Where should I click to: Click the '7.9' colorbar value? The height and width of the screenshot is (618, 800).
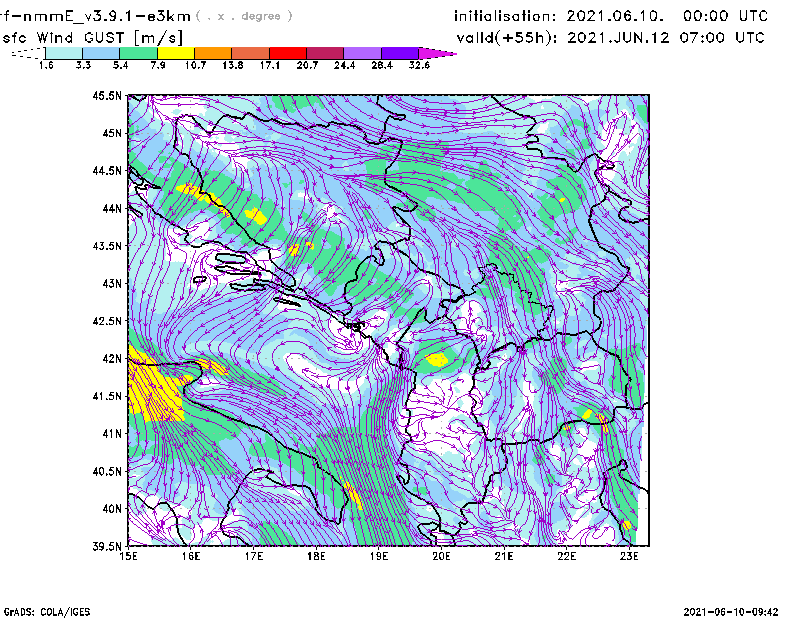158,65
